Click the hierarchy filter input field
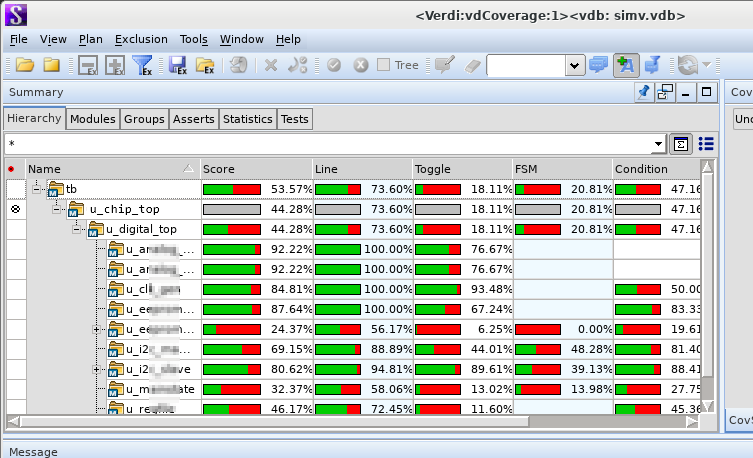The width and height of the screenshot is (753, 458). click(x=333, y=144)
